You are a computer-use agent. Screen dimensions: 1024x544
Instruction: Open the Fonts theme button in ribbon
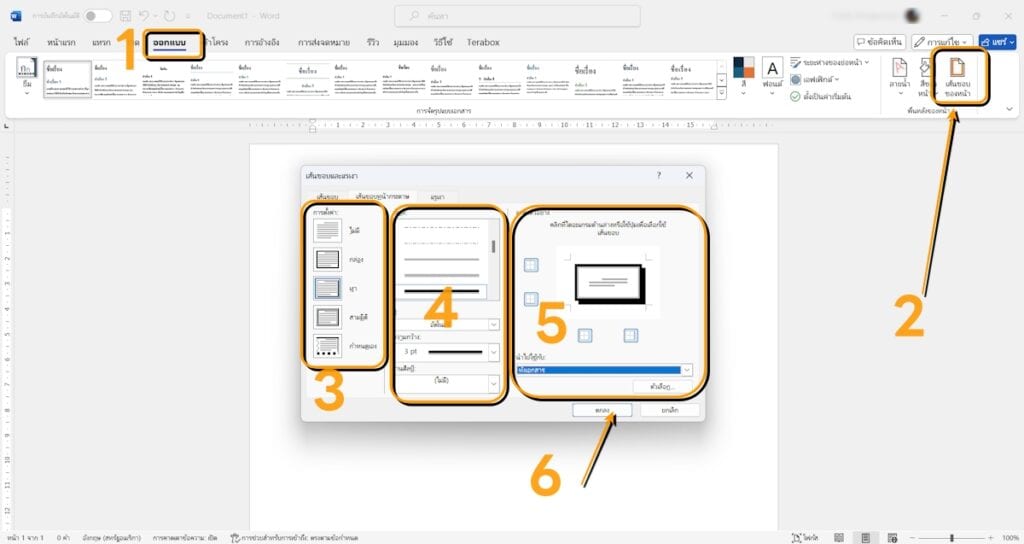coord(772,76)
